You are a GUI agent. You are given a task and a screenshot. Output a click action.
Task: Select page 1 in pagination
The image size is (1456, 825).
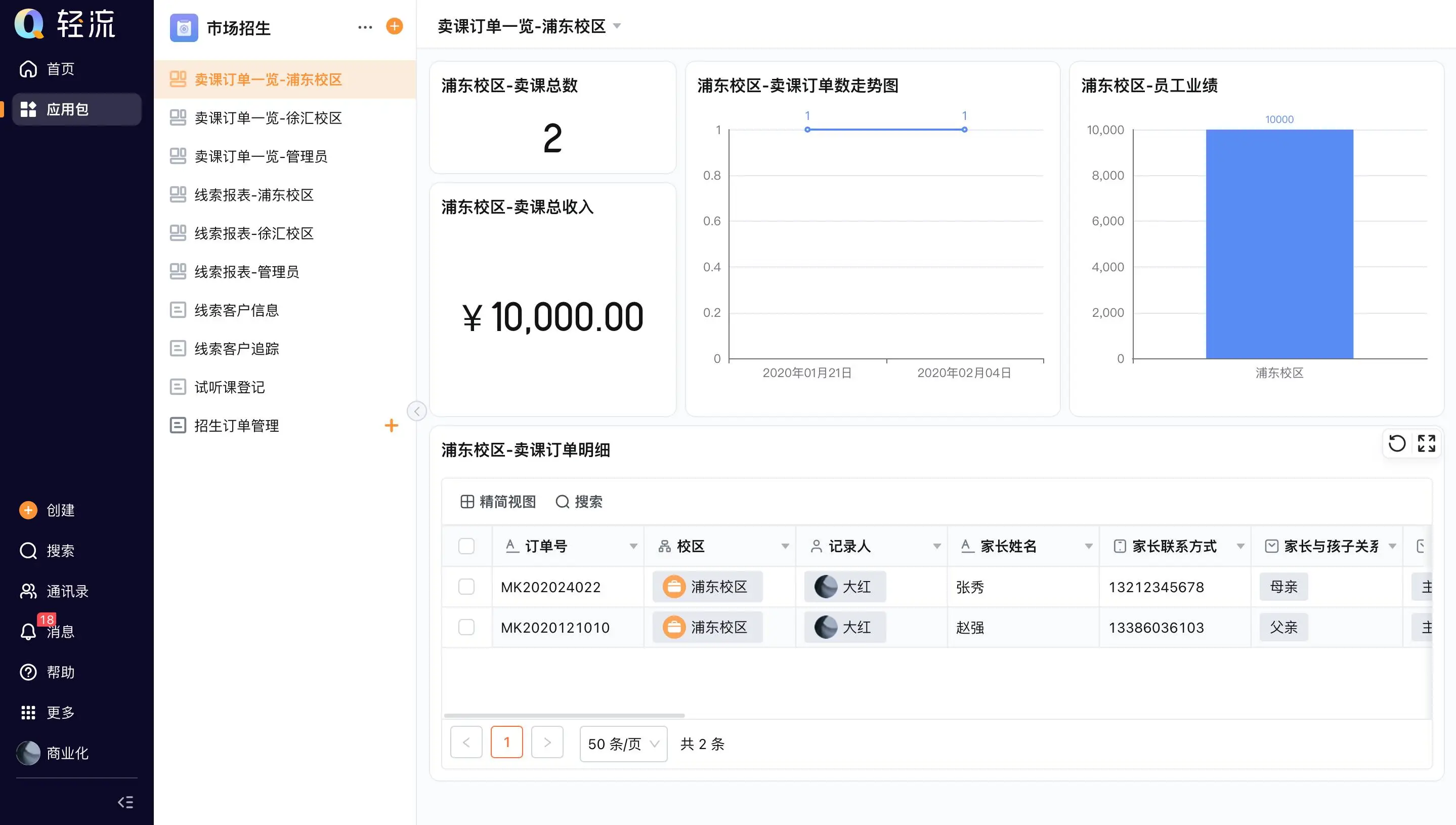tap(507, 742)
